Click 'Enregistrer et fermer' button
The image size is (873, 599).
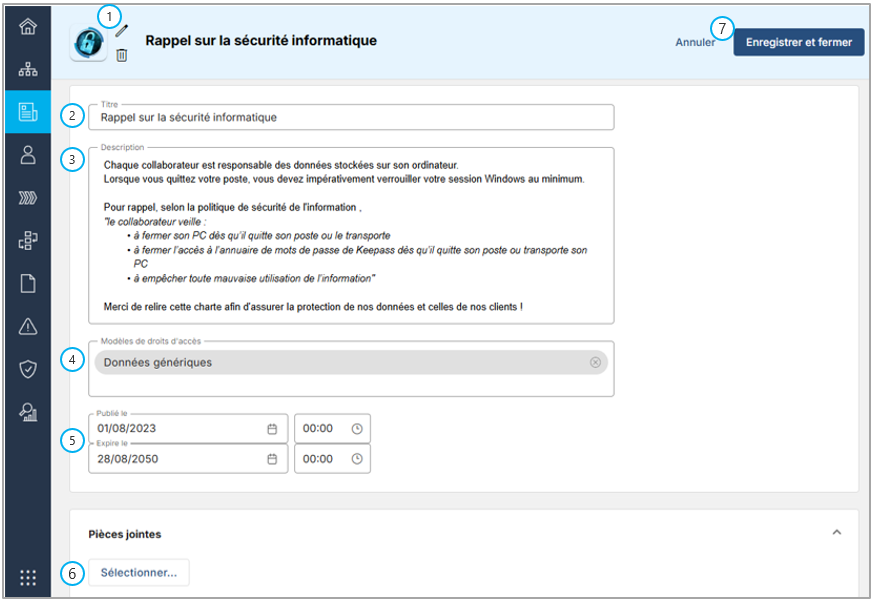pos(799,43)
